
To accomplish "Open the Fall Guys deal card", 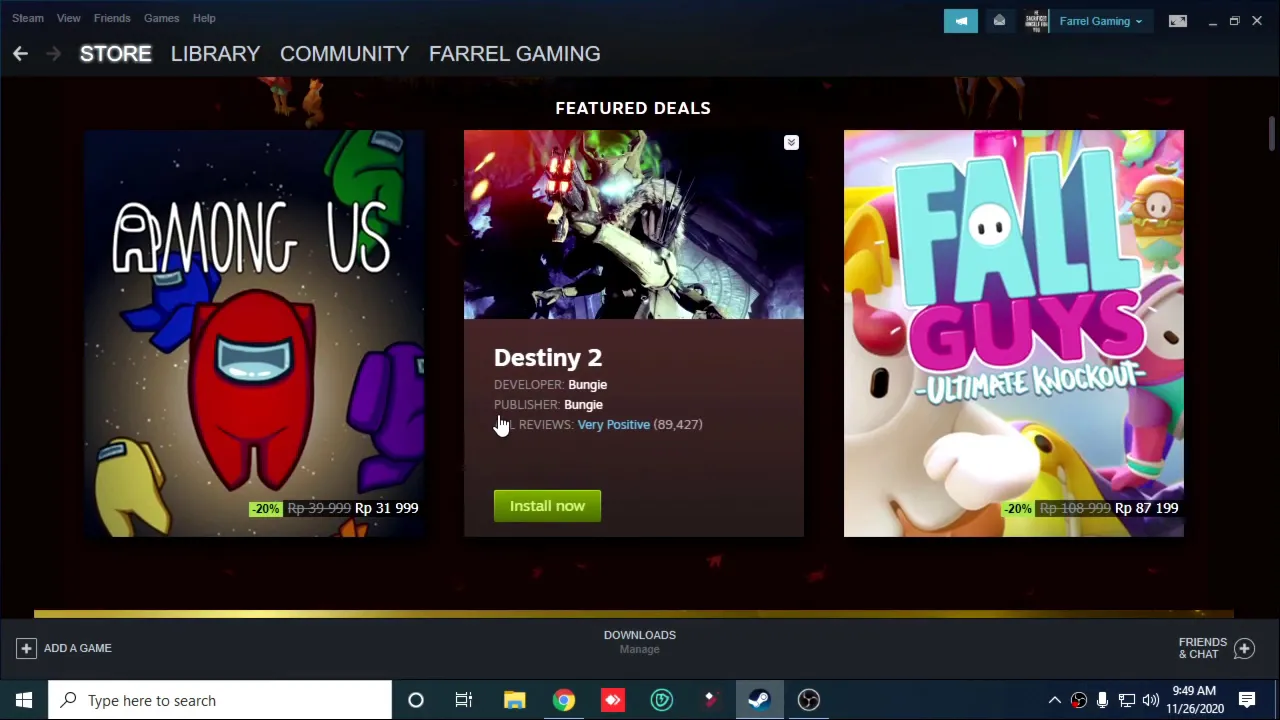I will click(x=1014, y=333).
